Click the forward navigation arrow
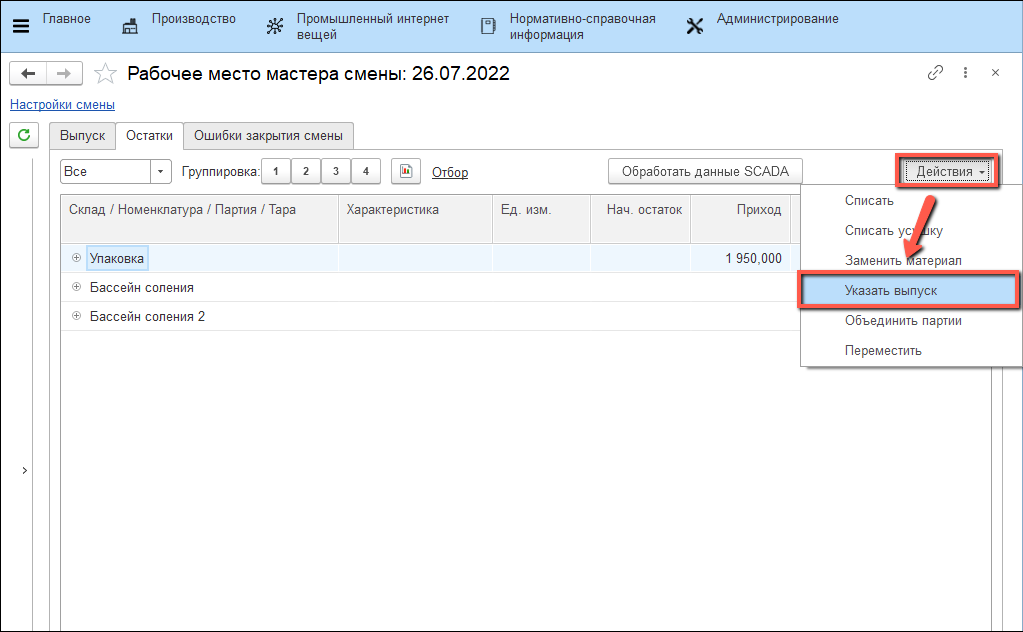1023x632 pixels. click(x=63, y=73)
